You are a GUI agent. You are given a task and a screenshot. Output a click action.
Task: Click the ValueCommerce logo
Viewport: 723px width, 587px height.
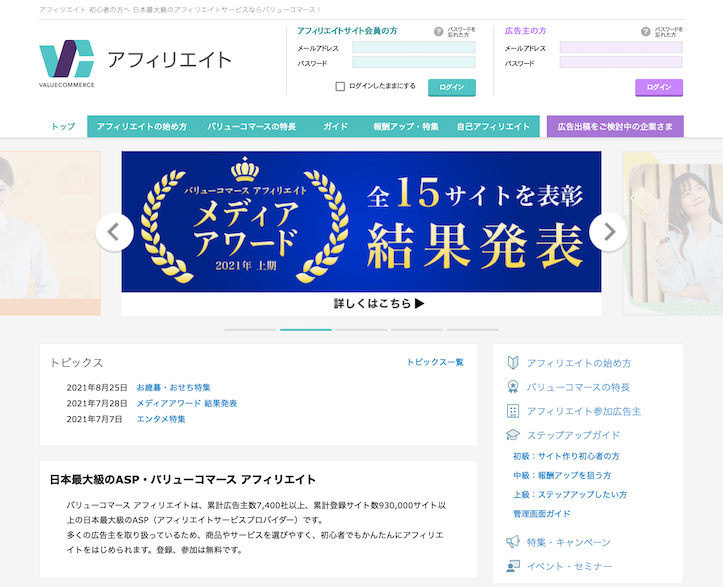(x=67, y=63)
